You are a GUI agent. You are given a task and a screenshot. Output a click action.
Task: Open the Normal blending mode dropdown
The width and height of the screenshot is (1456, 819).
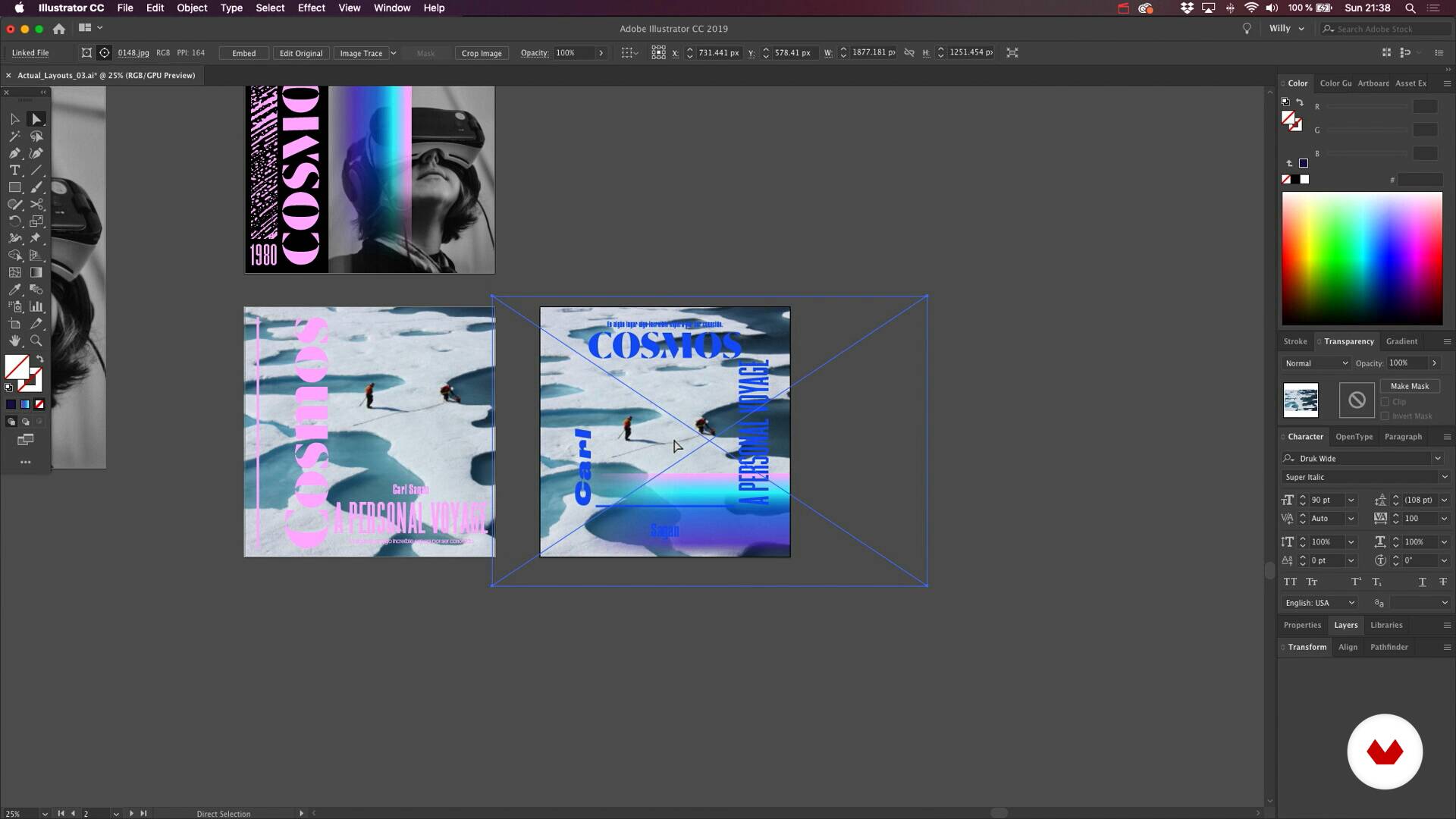pyautogui.click(x=1316, y=363)
